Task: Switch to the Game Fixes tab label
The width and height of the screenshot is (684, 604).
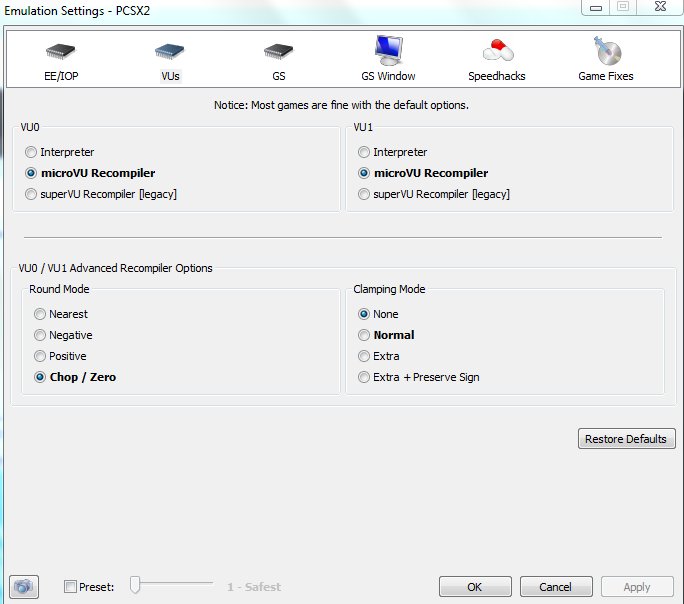Action: (605, 76)
